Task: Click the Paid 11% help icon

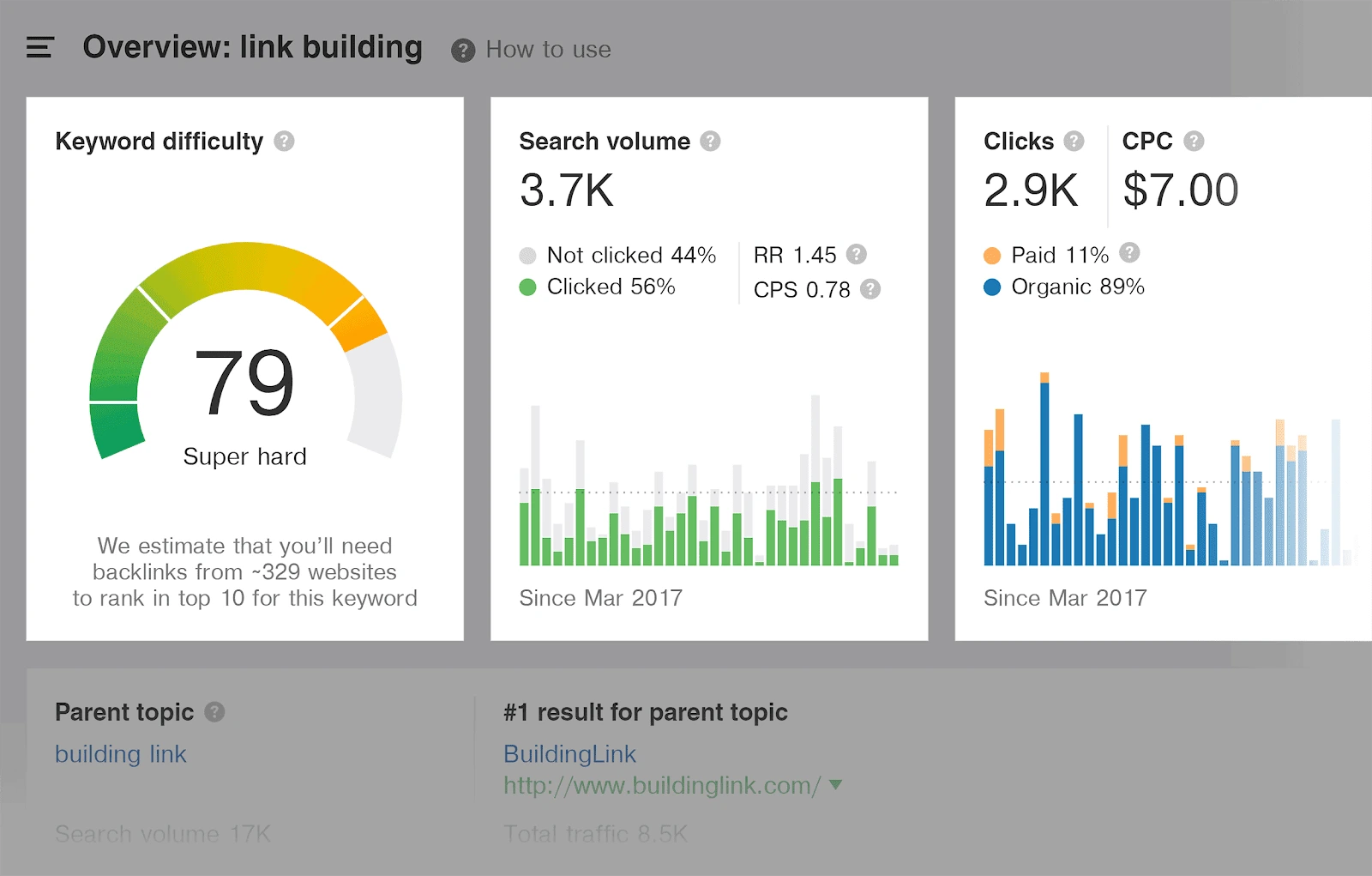Action: (x=1129, y=252)
